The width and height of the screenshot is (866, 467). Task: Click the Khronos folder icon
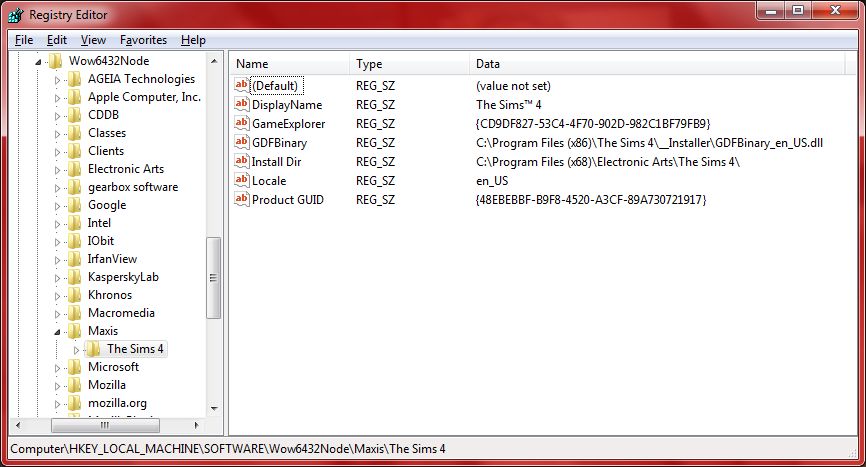(x=75, y=295)
